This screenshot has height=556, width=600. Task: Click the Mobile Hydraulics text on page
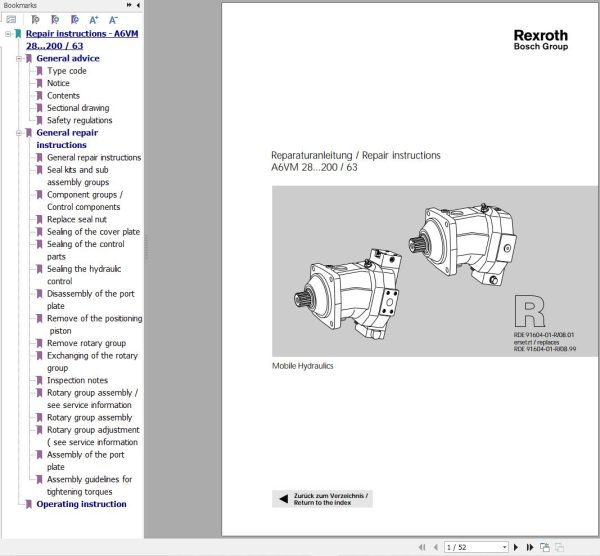(302, 366)
